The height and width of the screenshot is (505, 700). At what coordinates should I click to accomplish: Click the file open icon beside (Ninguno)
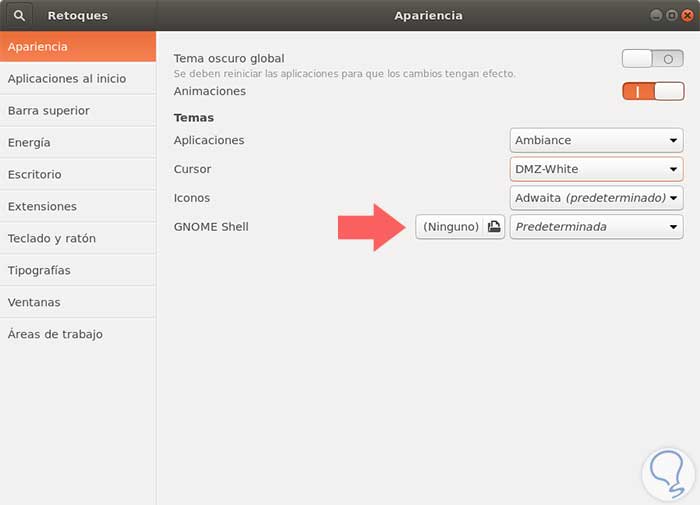point(494,227)
